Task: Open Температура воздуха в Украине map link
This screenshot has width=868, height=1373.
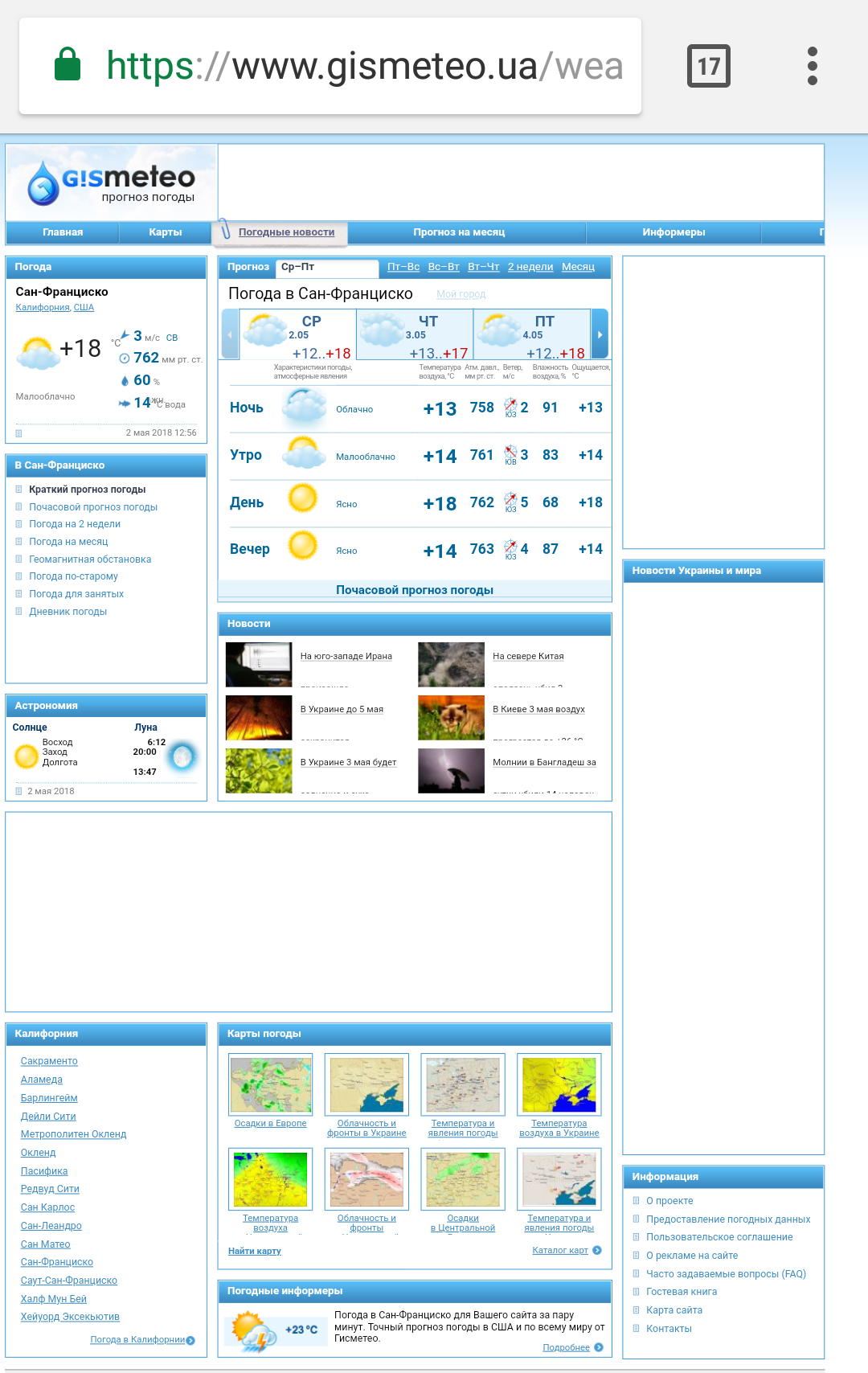Action: tap(559, 1129)
